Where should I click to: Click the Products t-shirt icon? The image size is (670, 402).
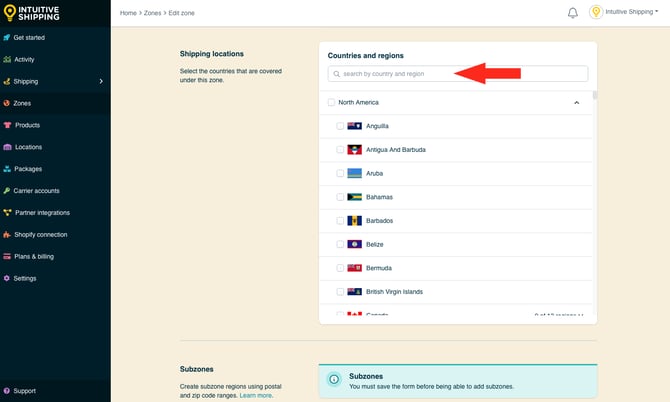(7, 125)
